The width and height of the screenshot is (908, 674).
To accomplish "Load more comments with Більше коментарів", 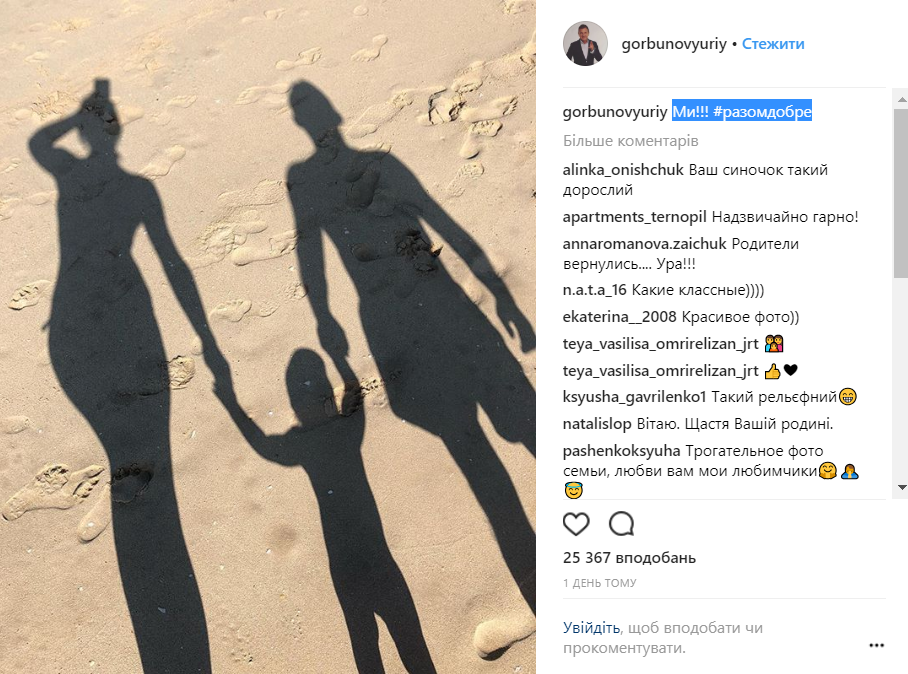I will [x=631, y=141].
